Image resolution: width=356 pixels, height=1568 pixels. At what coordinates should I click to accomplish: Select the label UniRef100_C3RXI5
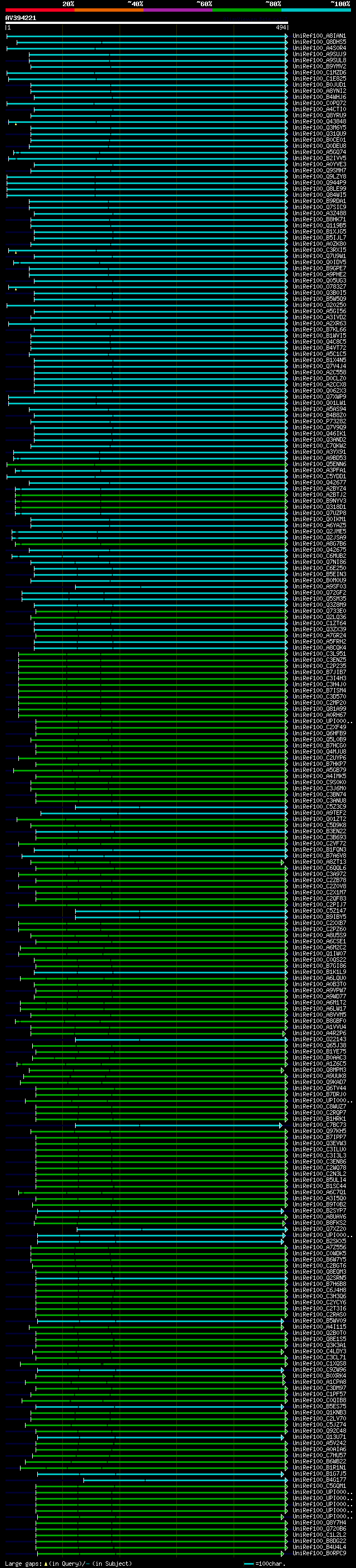(319, 250)
